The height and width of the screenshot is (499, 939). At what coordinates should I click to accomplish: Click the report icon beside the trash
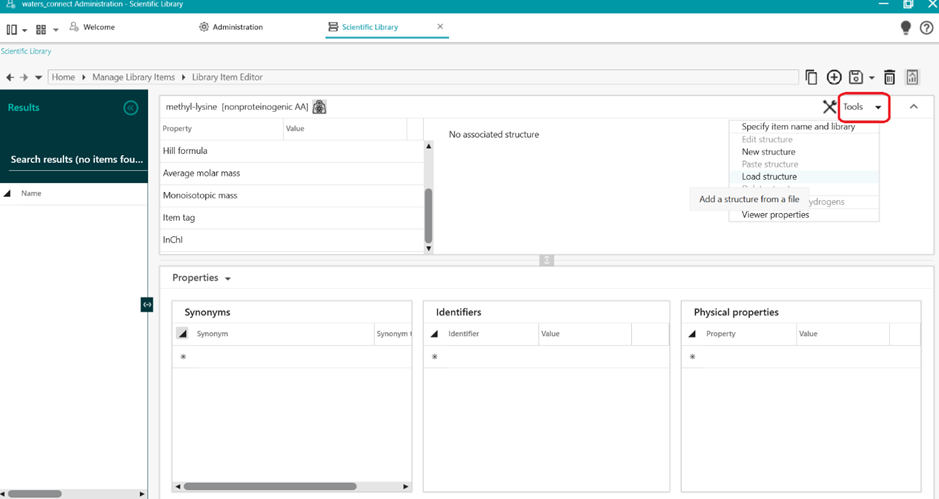(x=912, y=77)
